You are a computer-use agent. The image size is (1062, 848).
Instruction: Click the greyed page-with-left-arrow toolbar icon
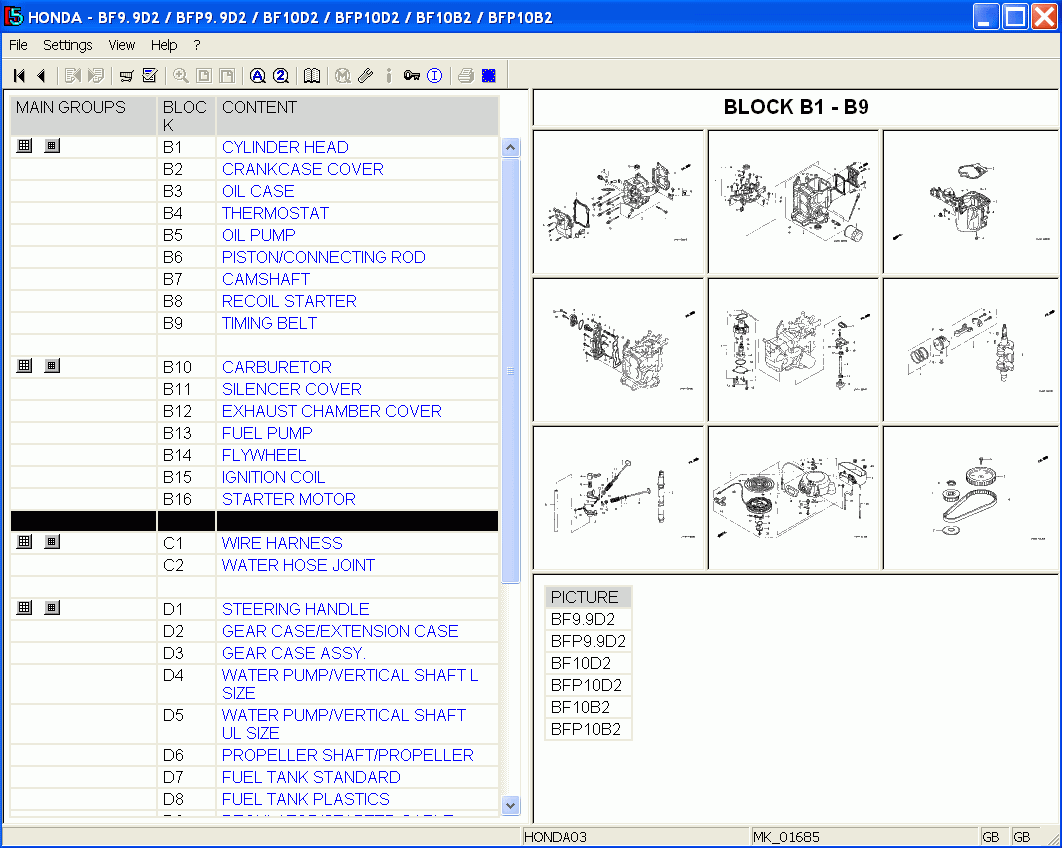click(x=72, y=76)
